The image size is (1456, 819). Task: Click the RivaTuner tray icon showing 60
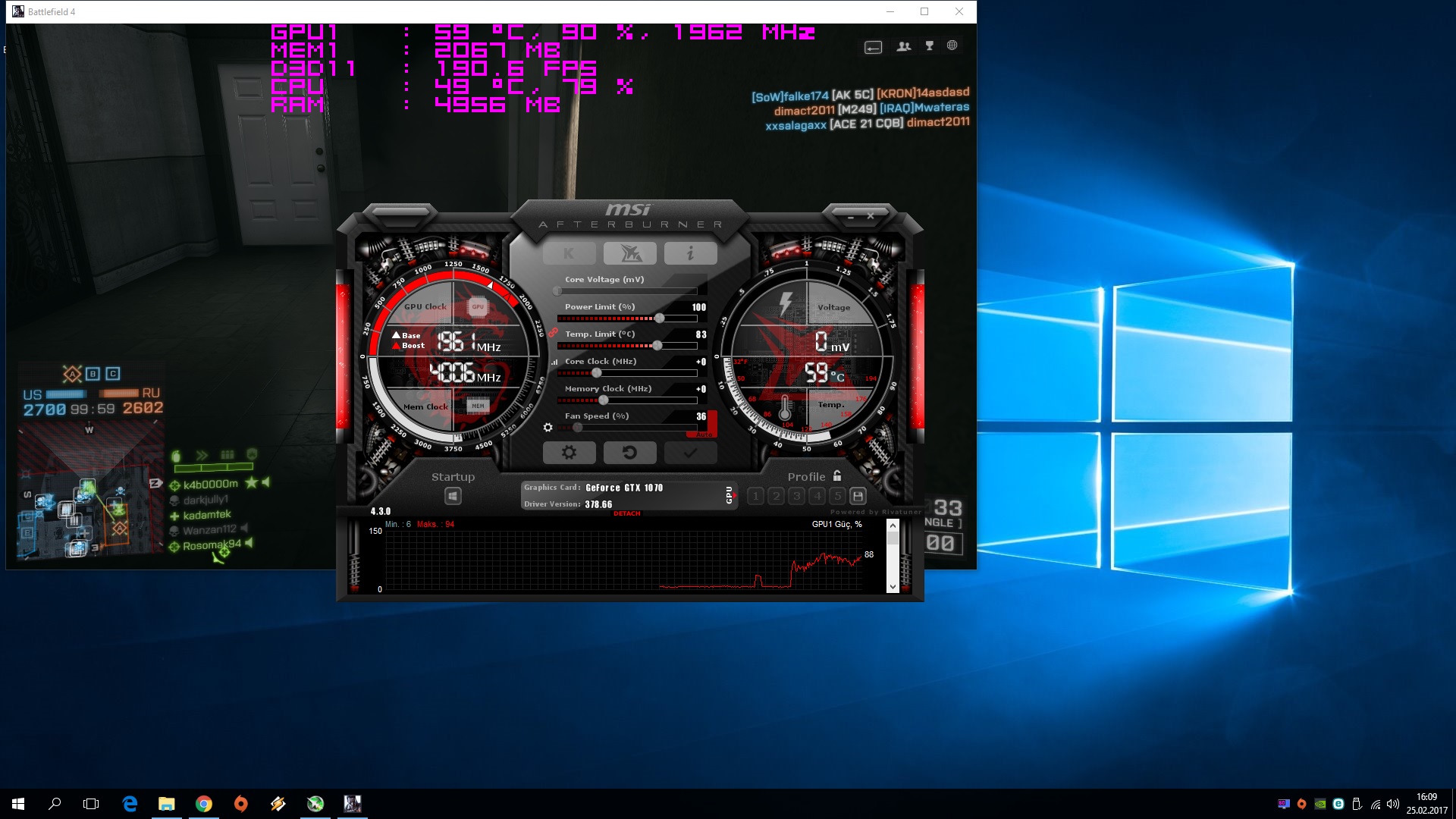coord(1283,804)
